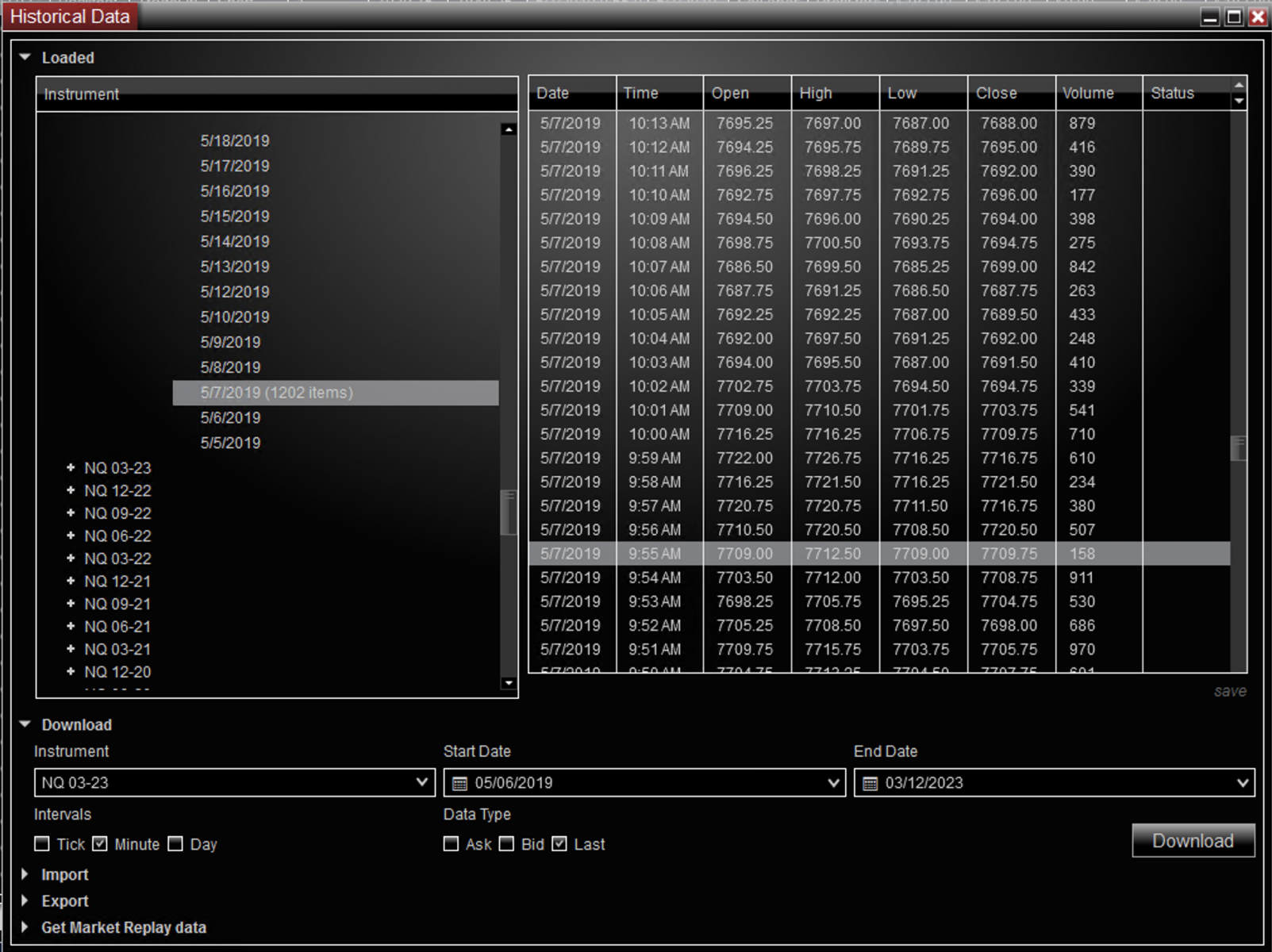Enable the Tick interval checkbox
This screenshot has width=1272, height=952.
42,844
